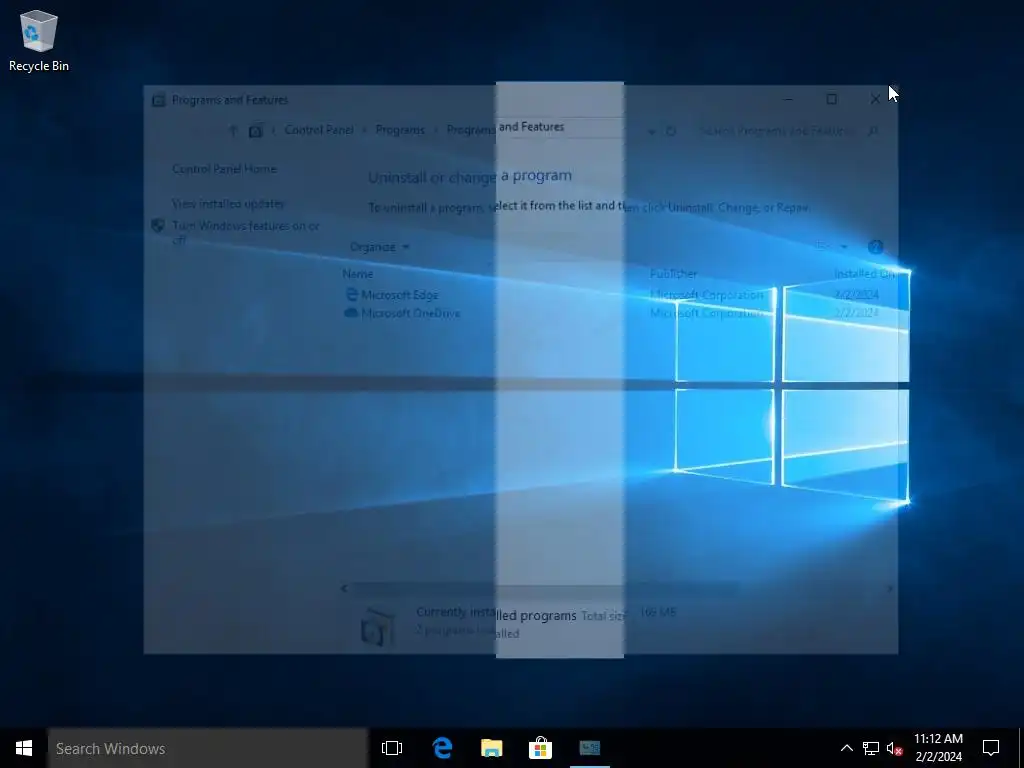Show hidden system tray icons
This screenshot has width=1024, height=768.
(846, 748)
